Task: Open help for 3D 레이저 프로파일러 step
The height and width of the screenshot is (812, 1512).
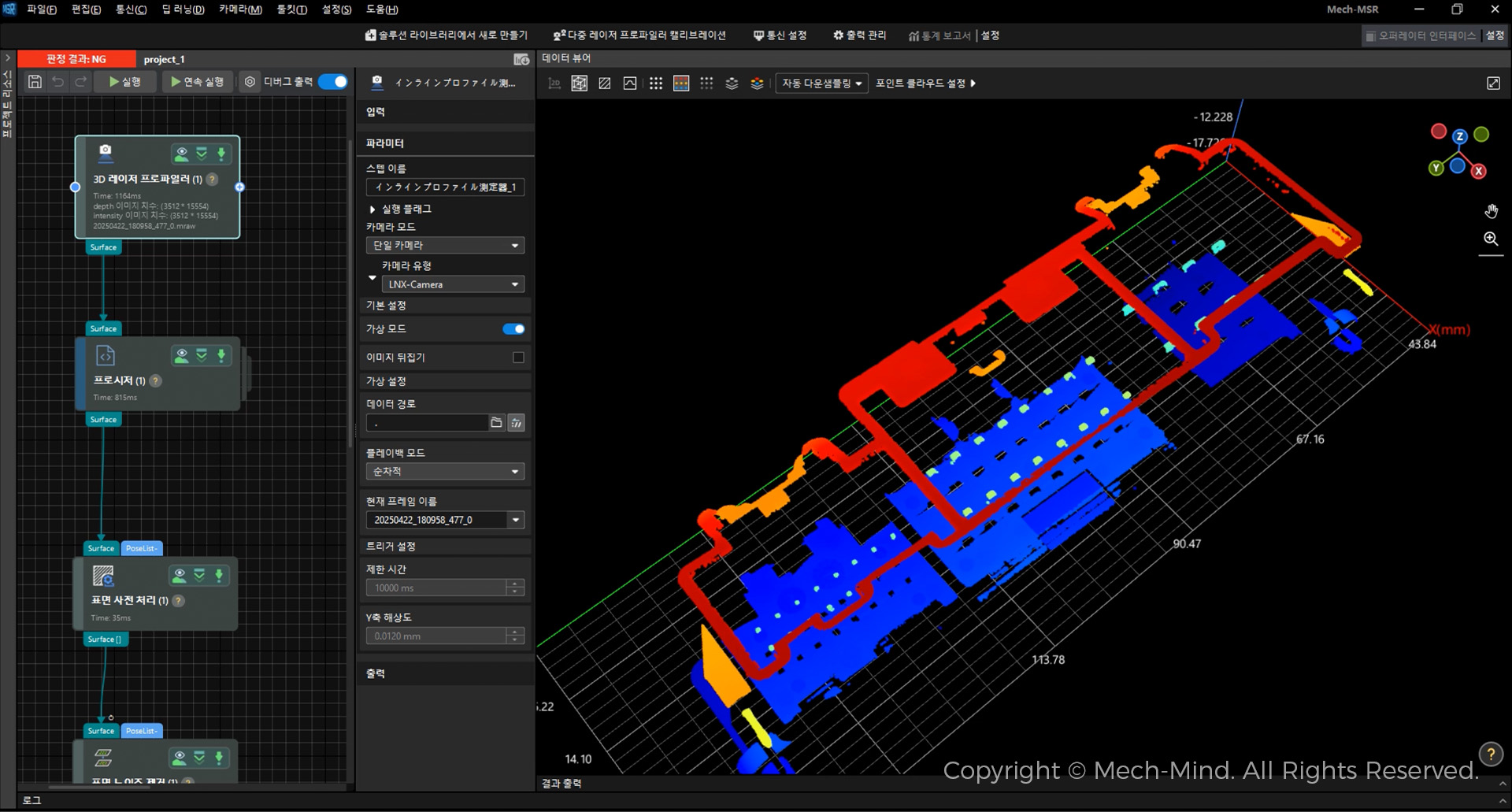Action: (212, 180)
